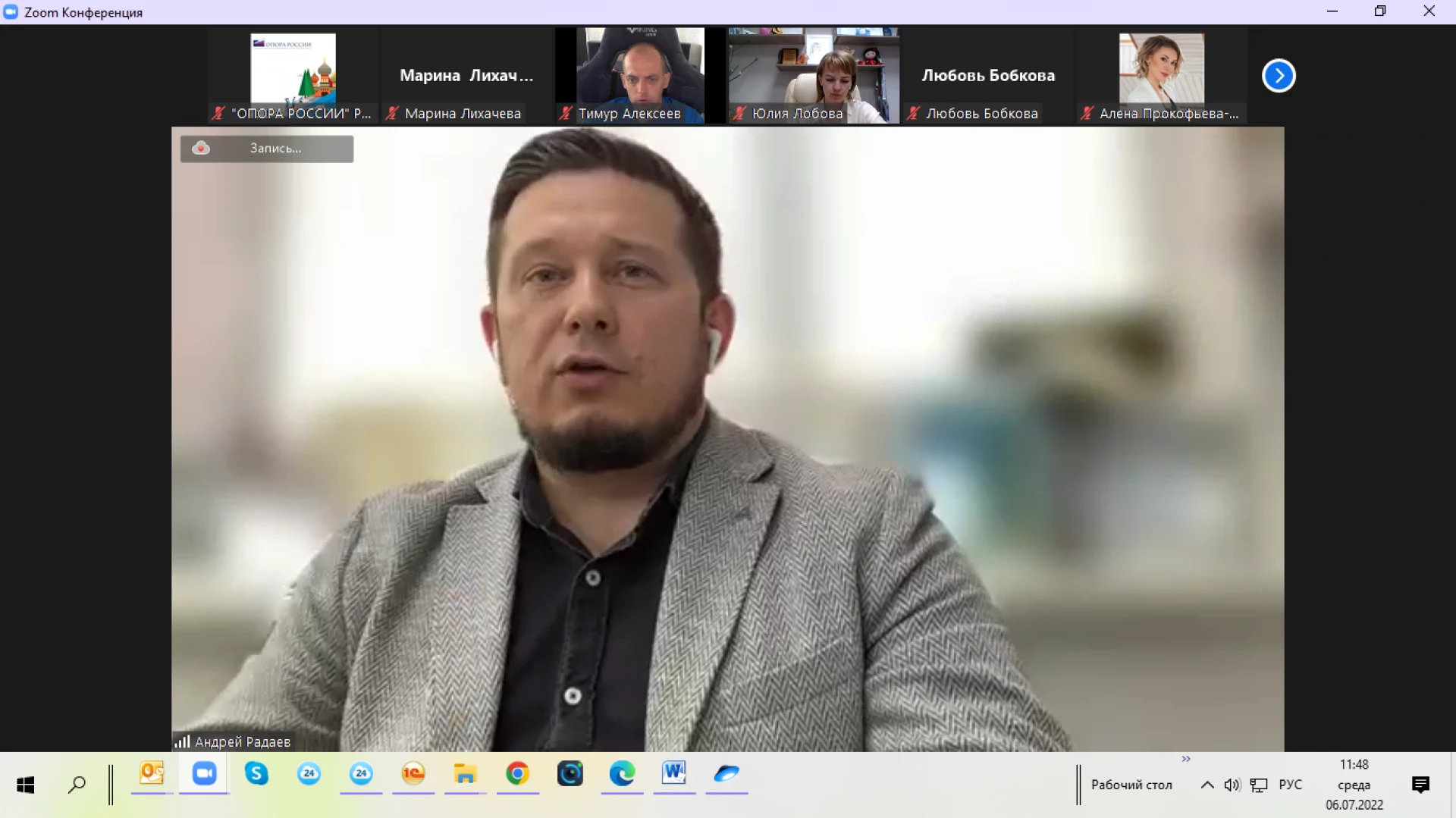Select Тимур Алексеев video thumbnail
Viewport: 1456px width, 818px height.
[640, 75]
